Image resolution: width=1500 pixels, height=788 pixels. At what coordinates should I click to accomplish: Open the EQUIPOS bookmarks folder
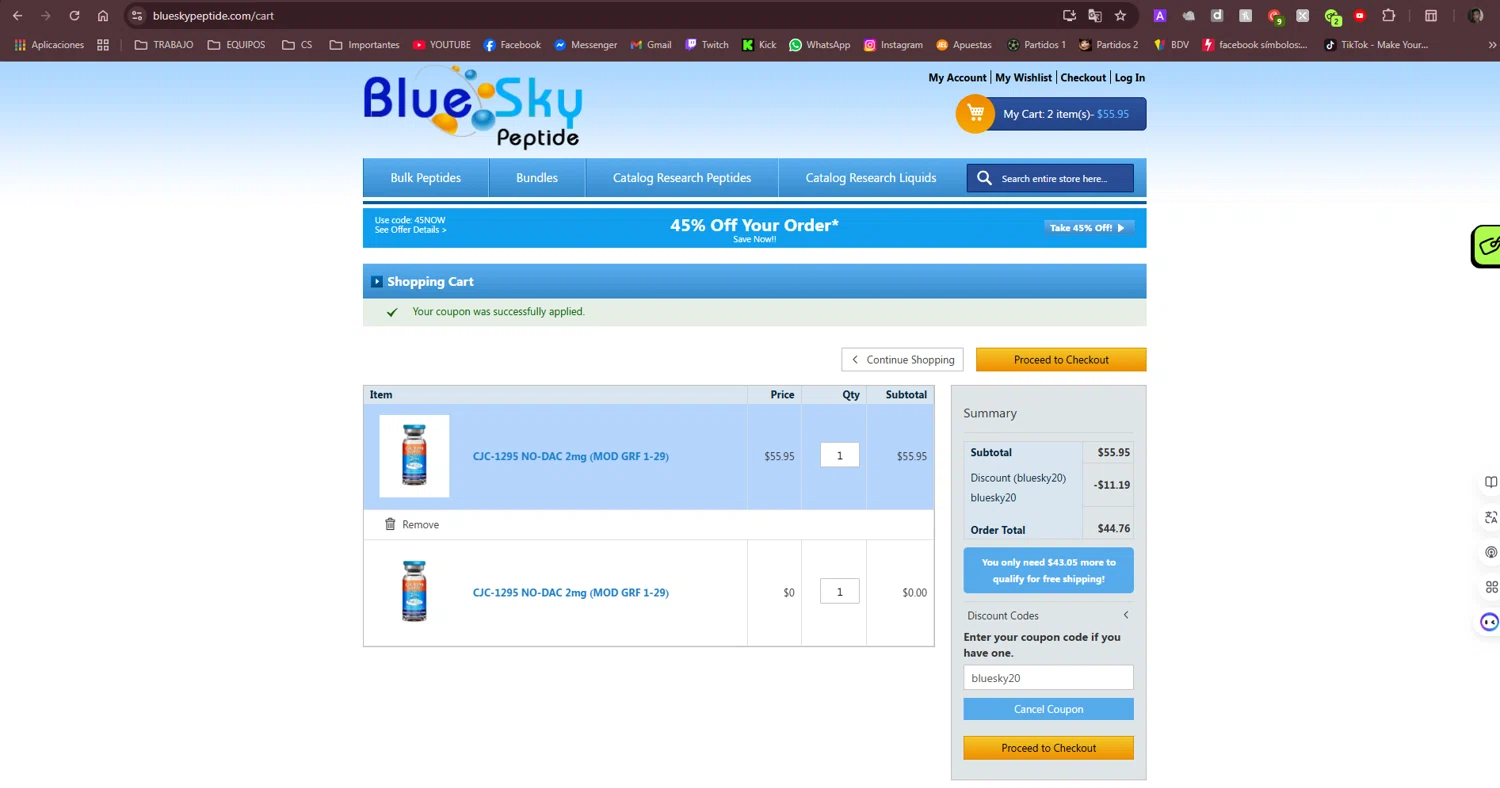coord(237,44)
